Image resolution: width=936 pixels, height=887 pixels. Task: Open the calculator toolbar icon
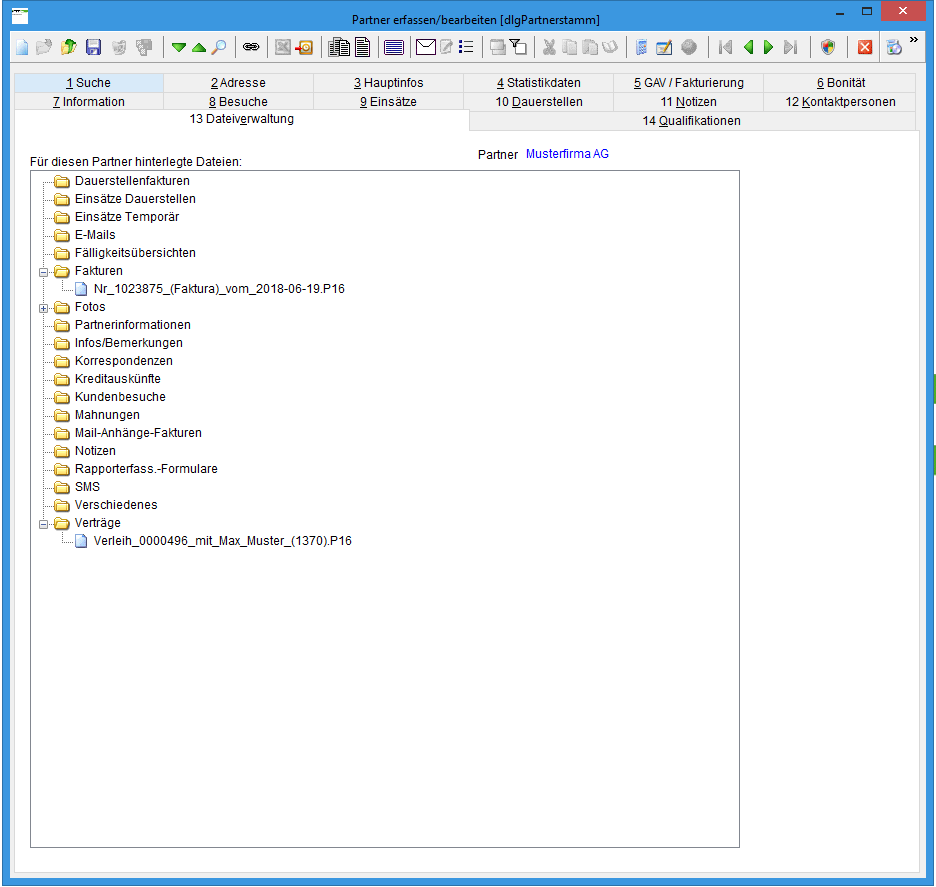click(642, 47)
